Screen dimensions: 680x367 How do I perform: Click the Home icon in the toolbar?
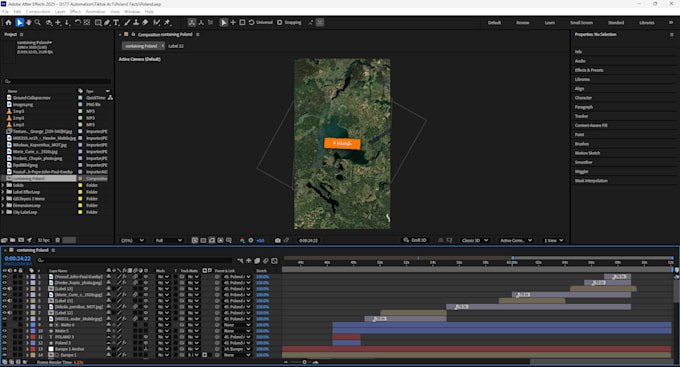tap(8, 23)
